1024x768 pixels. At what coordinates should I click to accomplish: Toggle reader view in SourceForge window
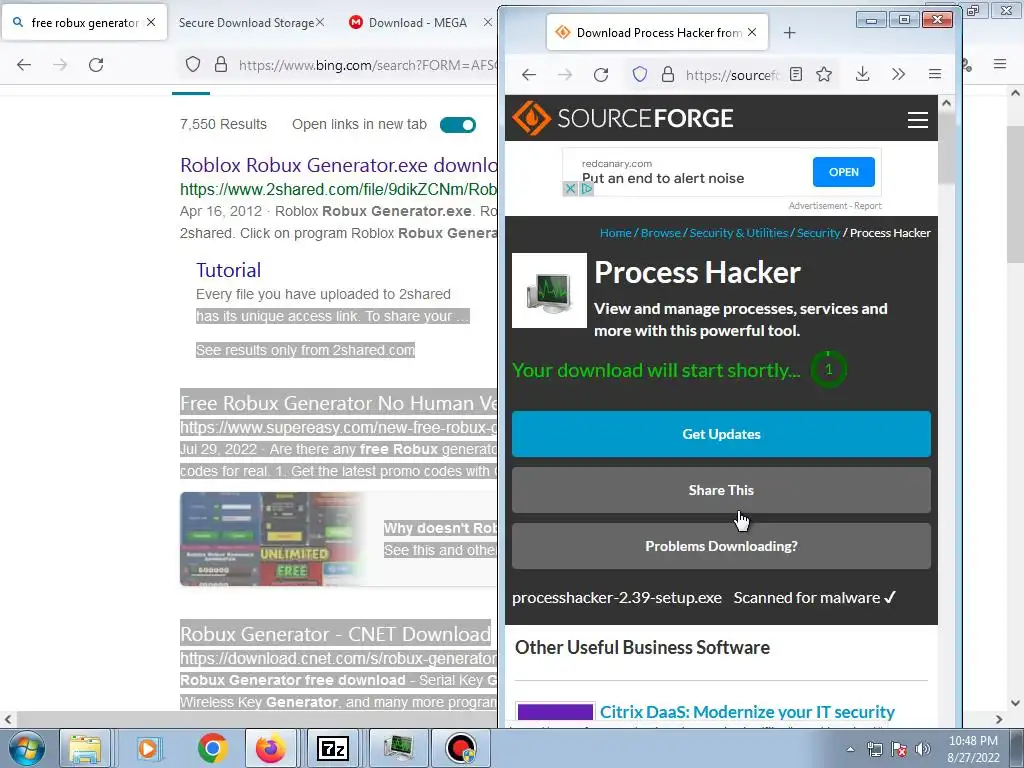tap(795, 74)
